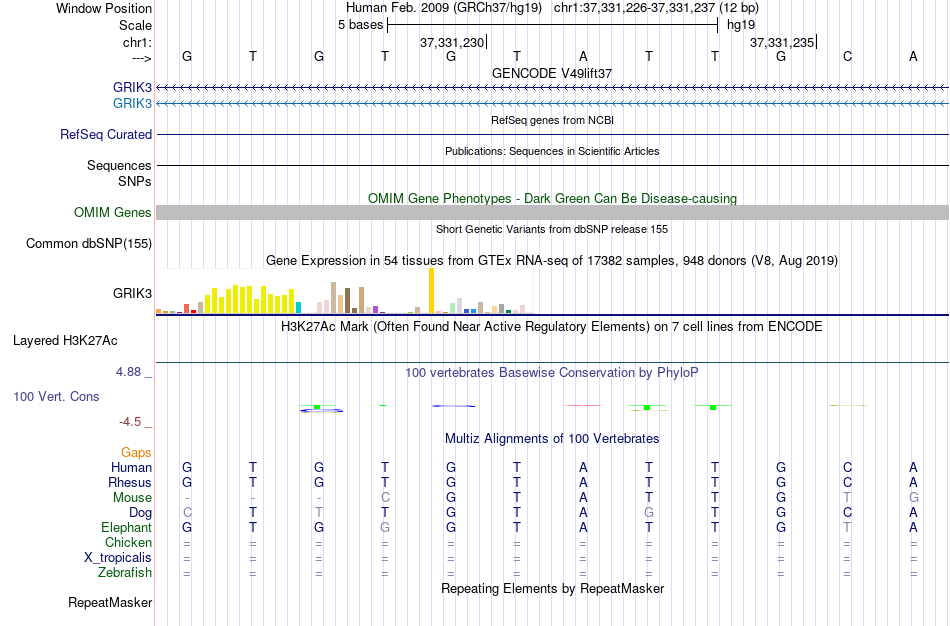Click the dark blue GRIK3 GENCODE track label
Viewport: 950px width, 626px height.
click(132, 87)
